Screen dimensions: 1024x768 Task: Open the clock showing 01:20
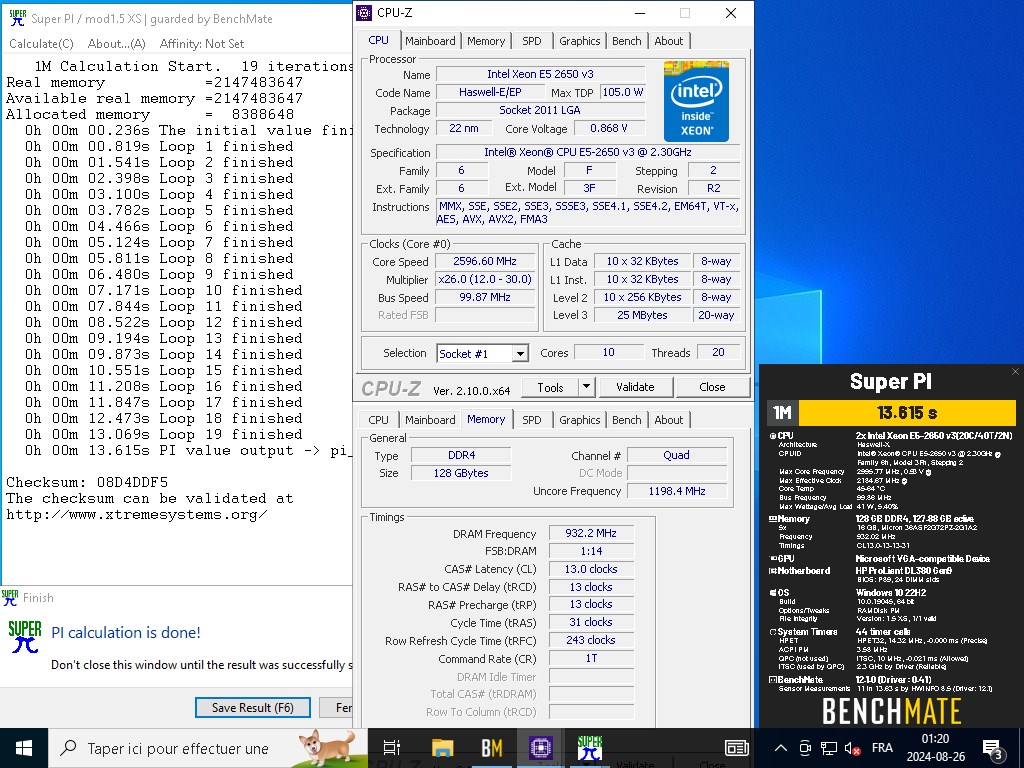coord(935,748)
